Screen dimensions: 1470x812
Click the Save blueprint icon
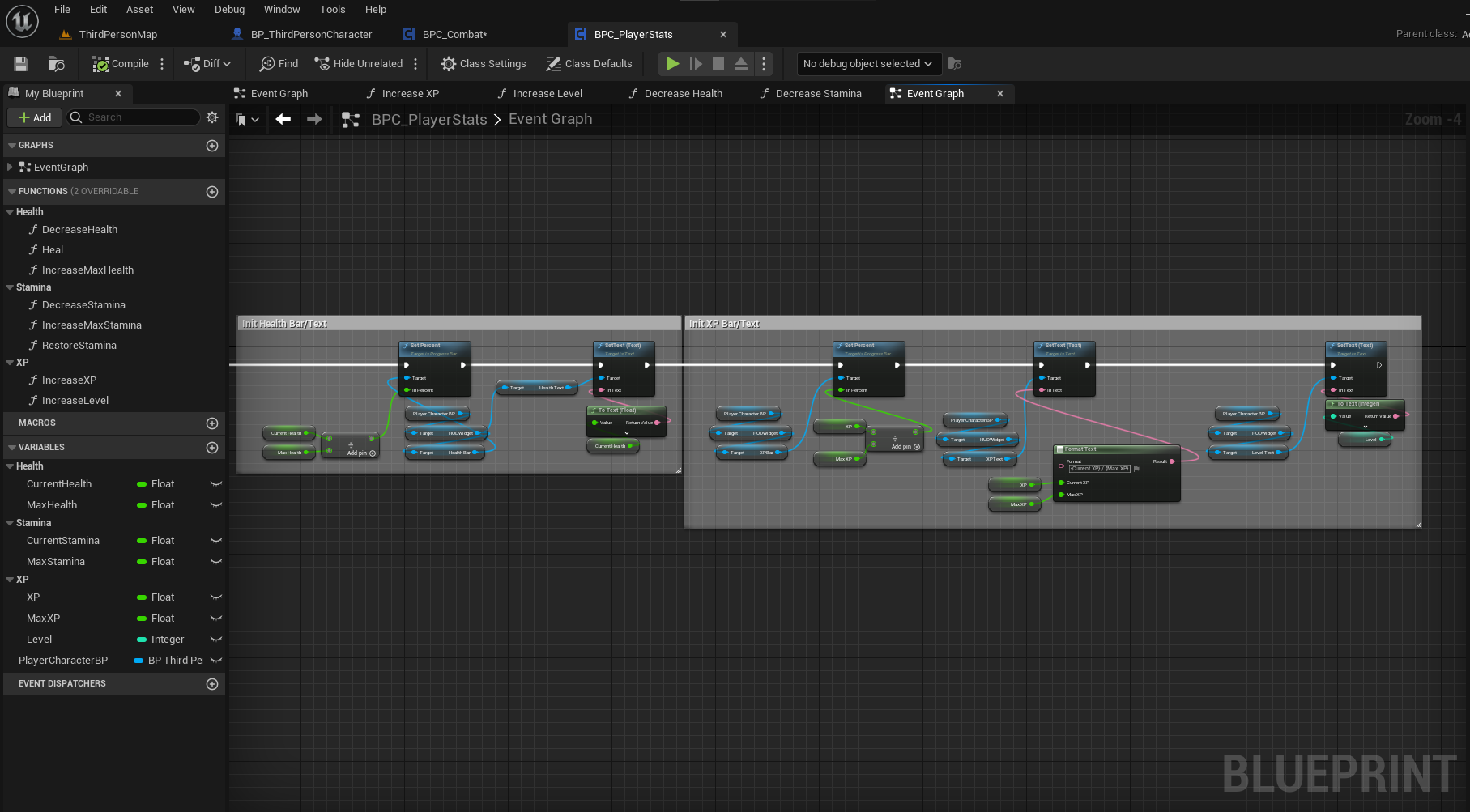(x=21, y=64)
